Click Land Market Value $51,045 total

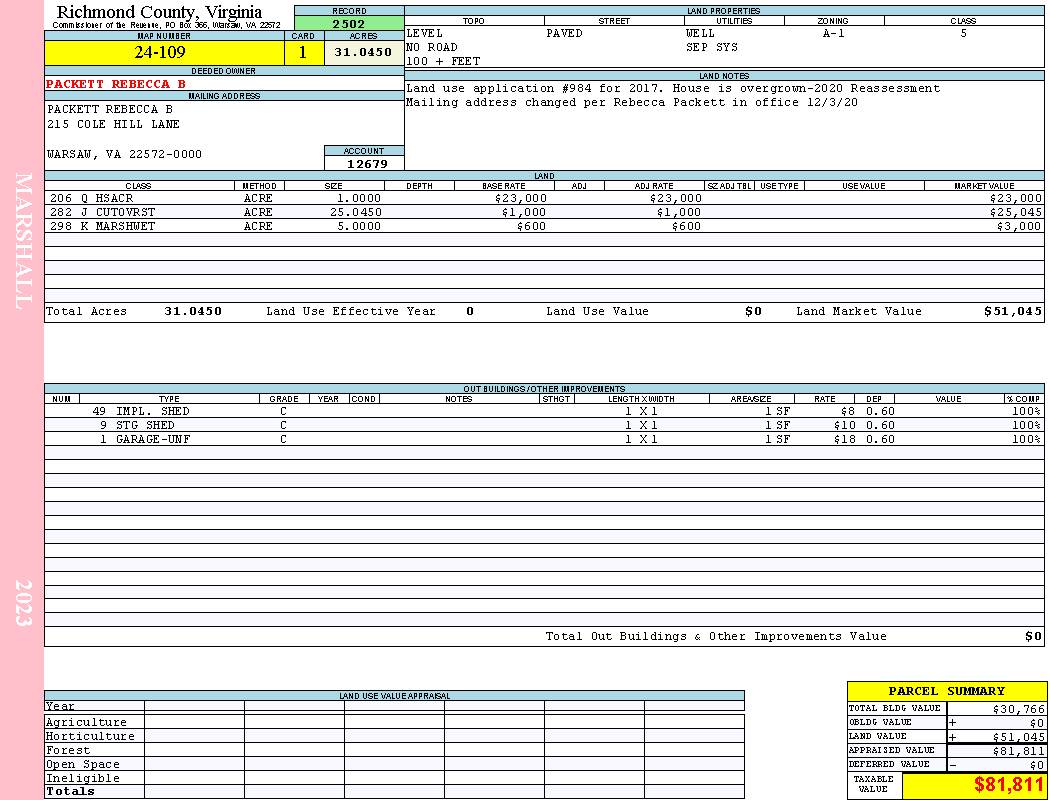[x=1012, y=311]
